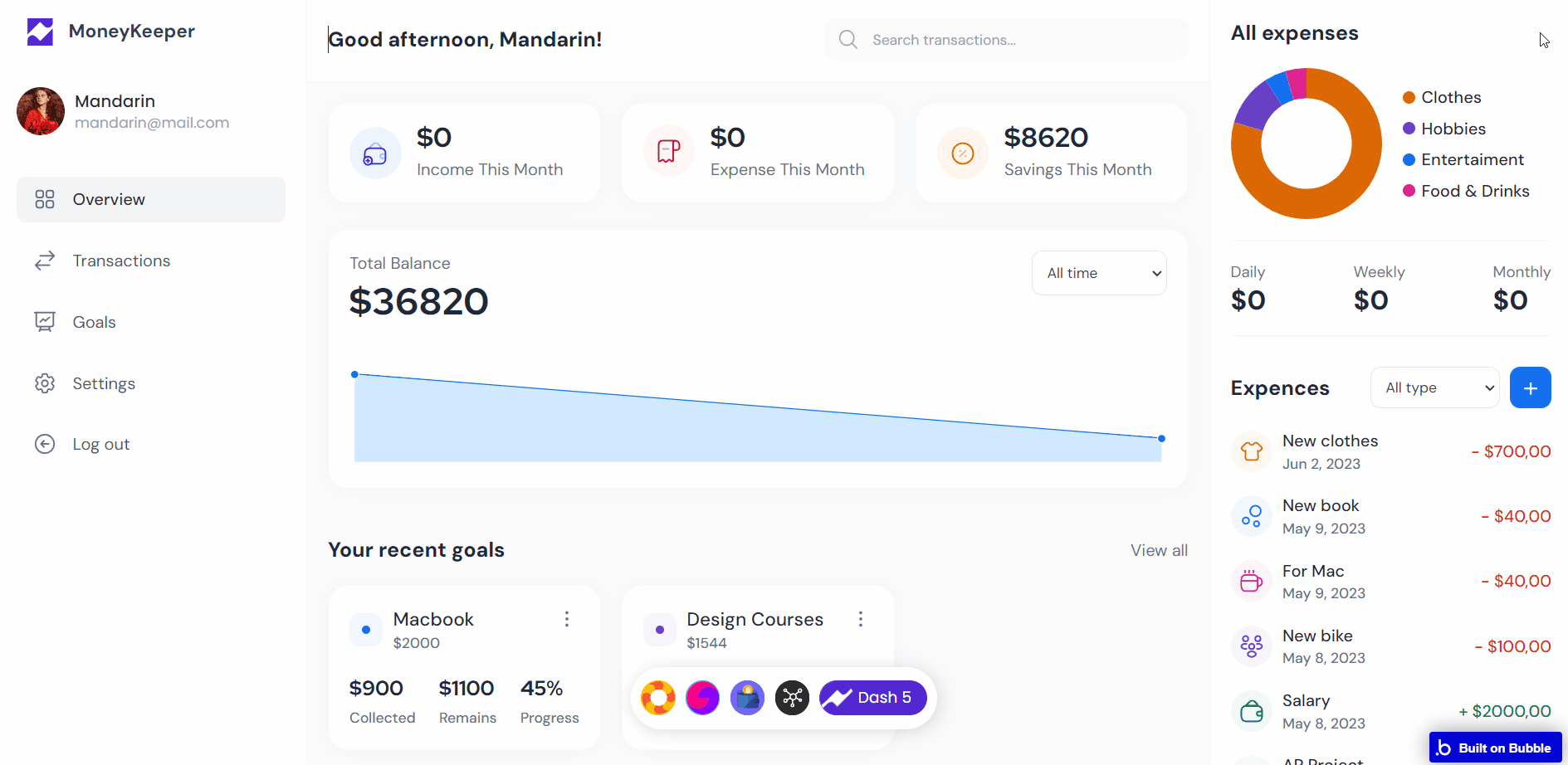Focus the Search transactions field
Screen dimensions: 1568x765
1021,40
